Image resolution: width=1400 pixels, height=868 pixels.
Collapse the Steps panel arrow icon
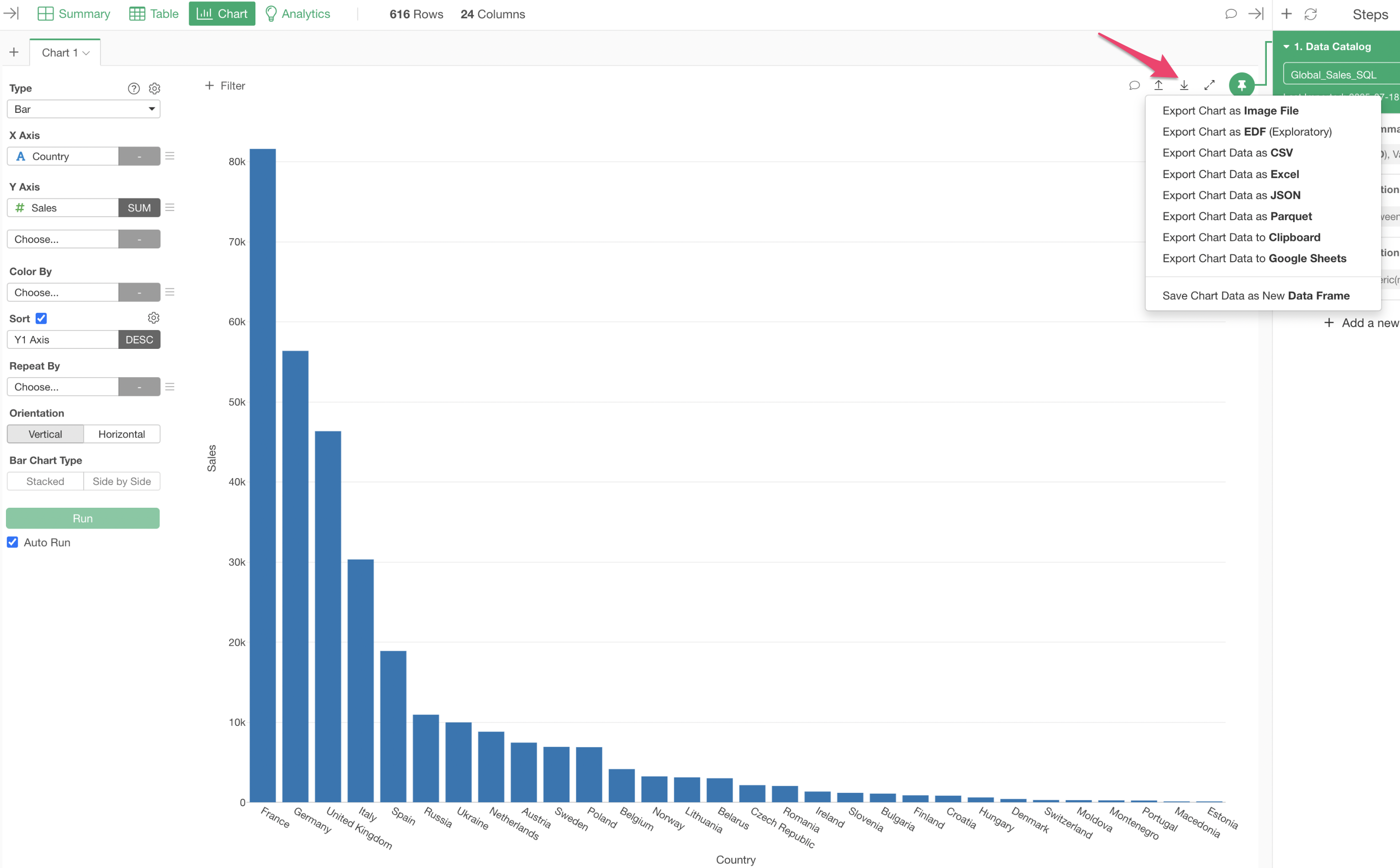point(1256,14)
